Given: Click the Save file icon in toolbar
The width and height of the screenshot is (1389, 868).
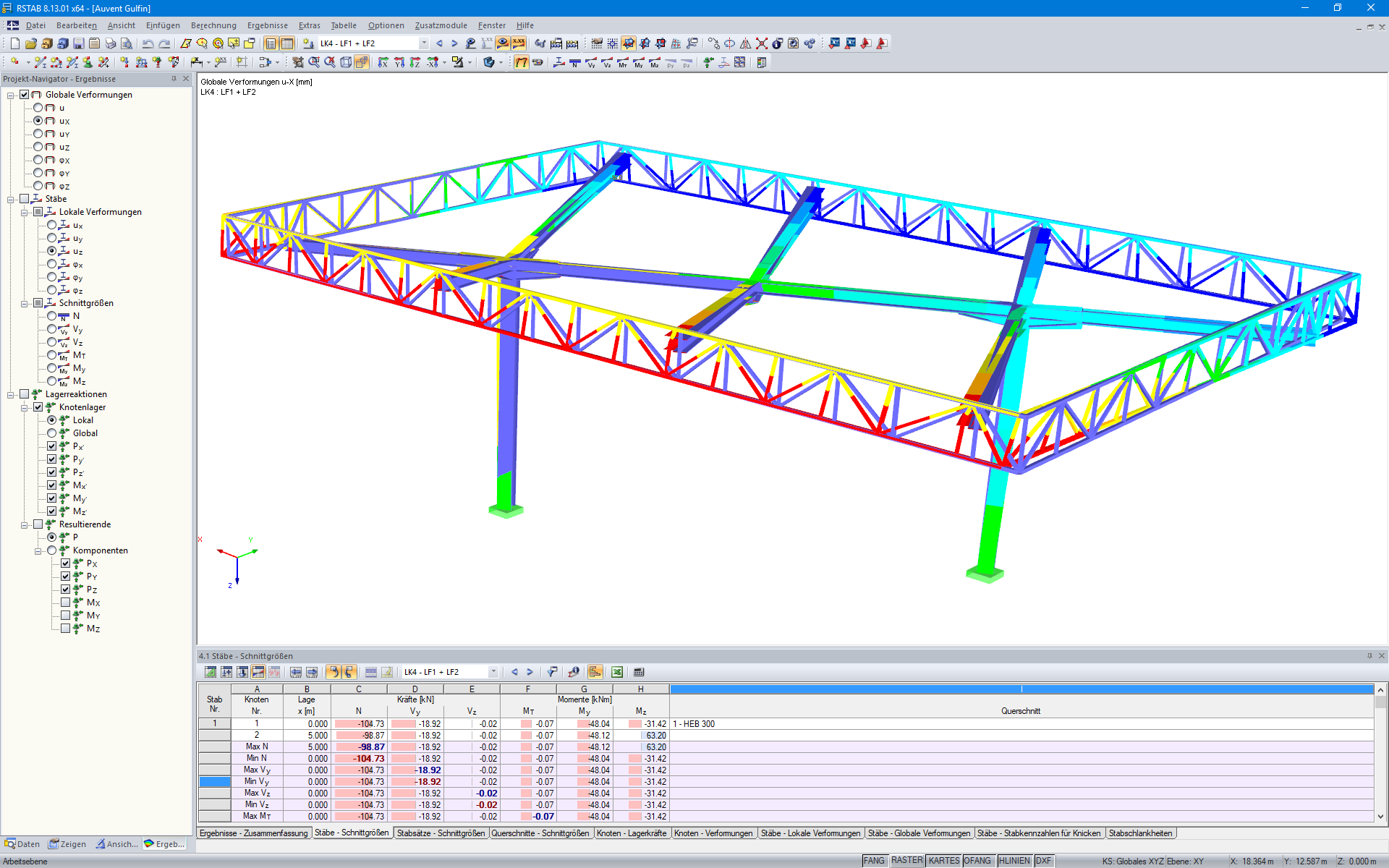Looking at the screenshot, I should click(79, 43).
